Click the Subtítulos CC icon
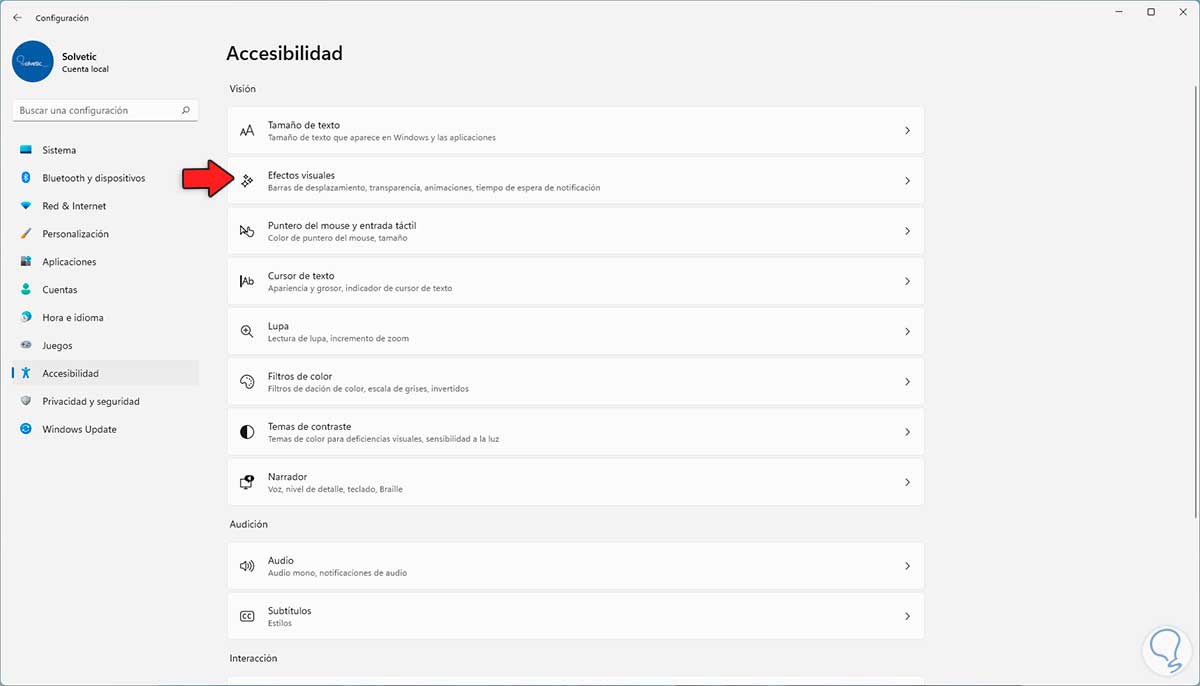The height and width of the screenshot is (686, 1200). pyautogui.click(x=247, y=616)
